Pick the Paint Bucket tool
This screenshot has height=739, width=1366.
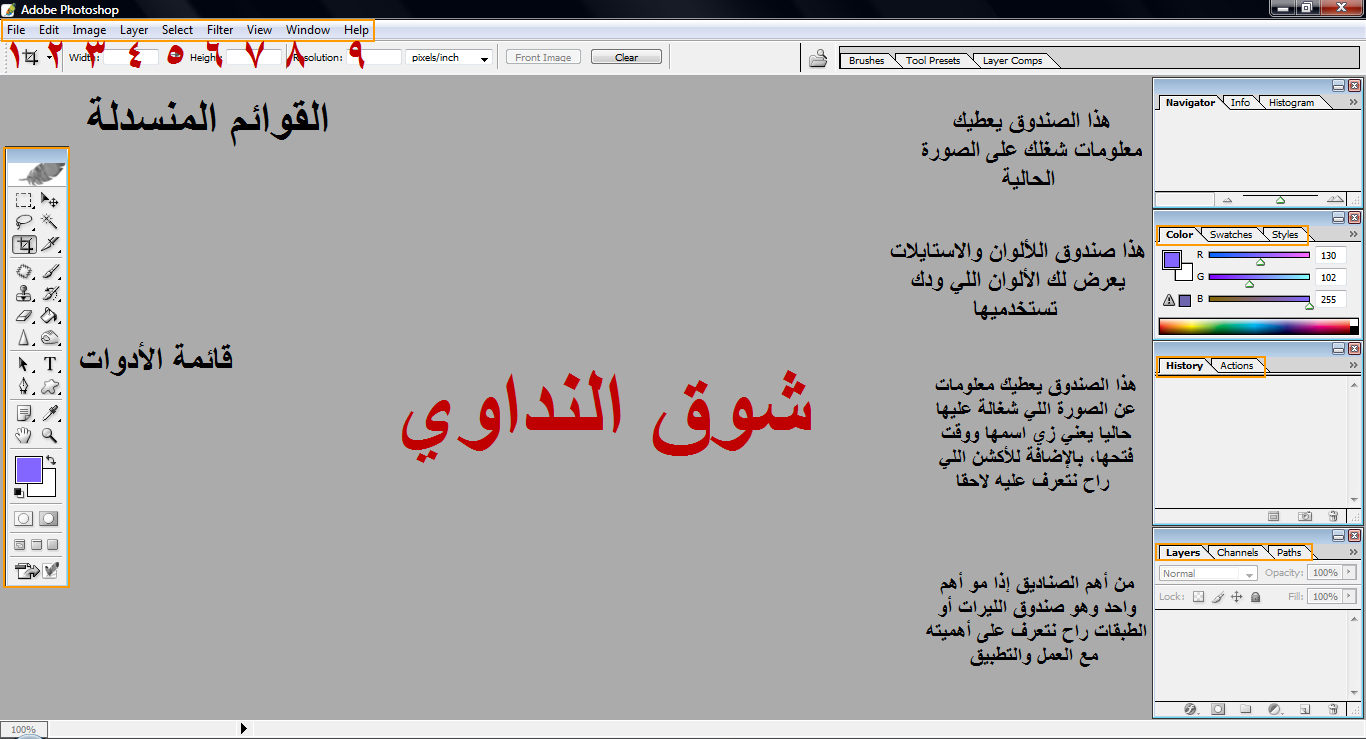pyautogui.click(x=49, y=316)
